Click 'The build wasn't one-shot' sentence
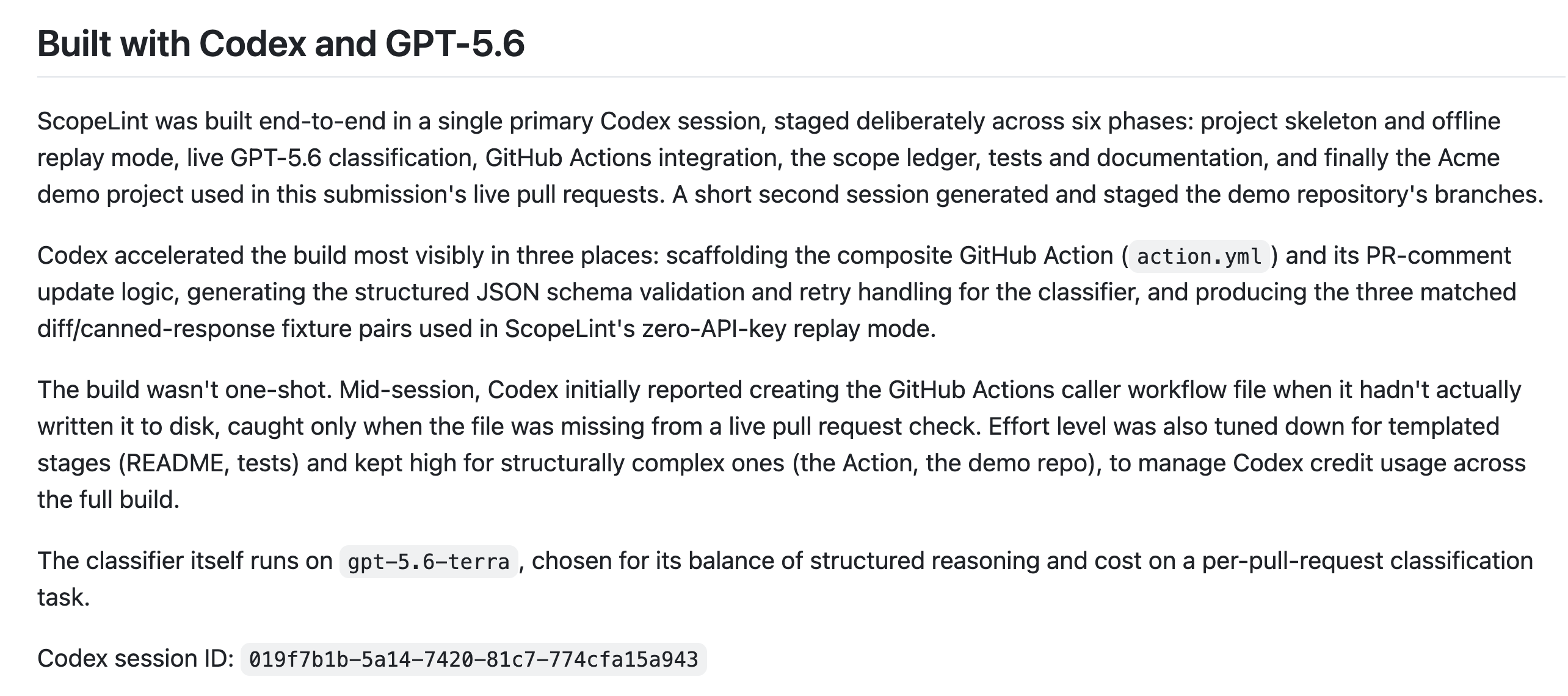This screenshot has width=1568, height=696. tap(184, 390)
